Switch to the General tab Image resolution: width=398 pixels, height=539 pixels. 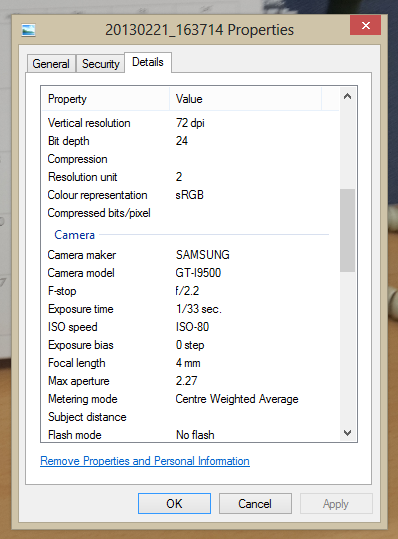[x=51, y=64]
